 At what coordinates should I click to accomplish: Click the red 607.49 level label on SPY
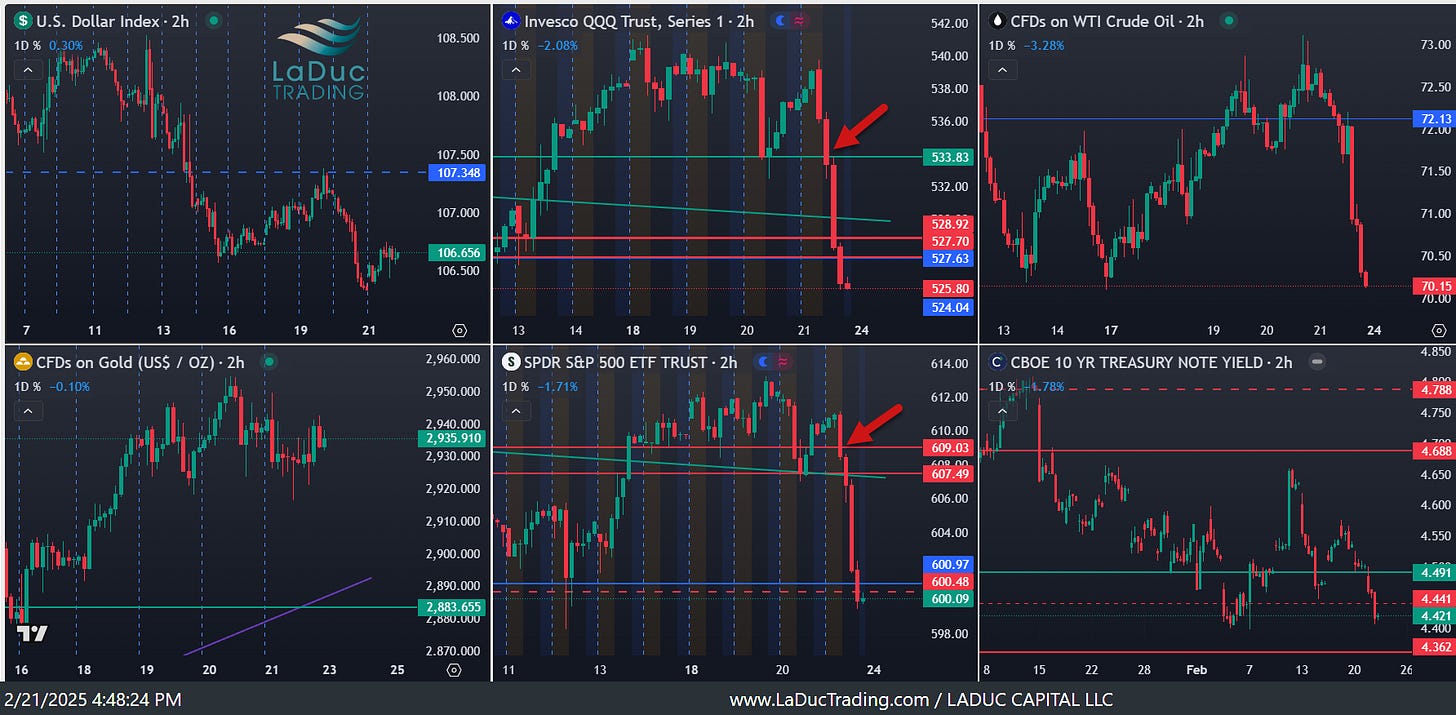click(947, 474)
